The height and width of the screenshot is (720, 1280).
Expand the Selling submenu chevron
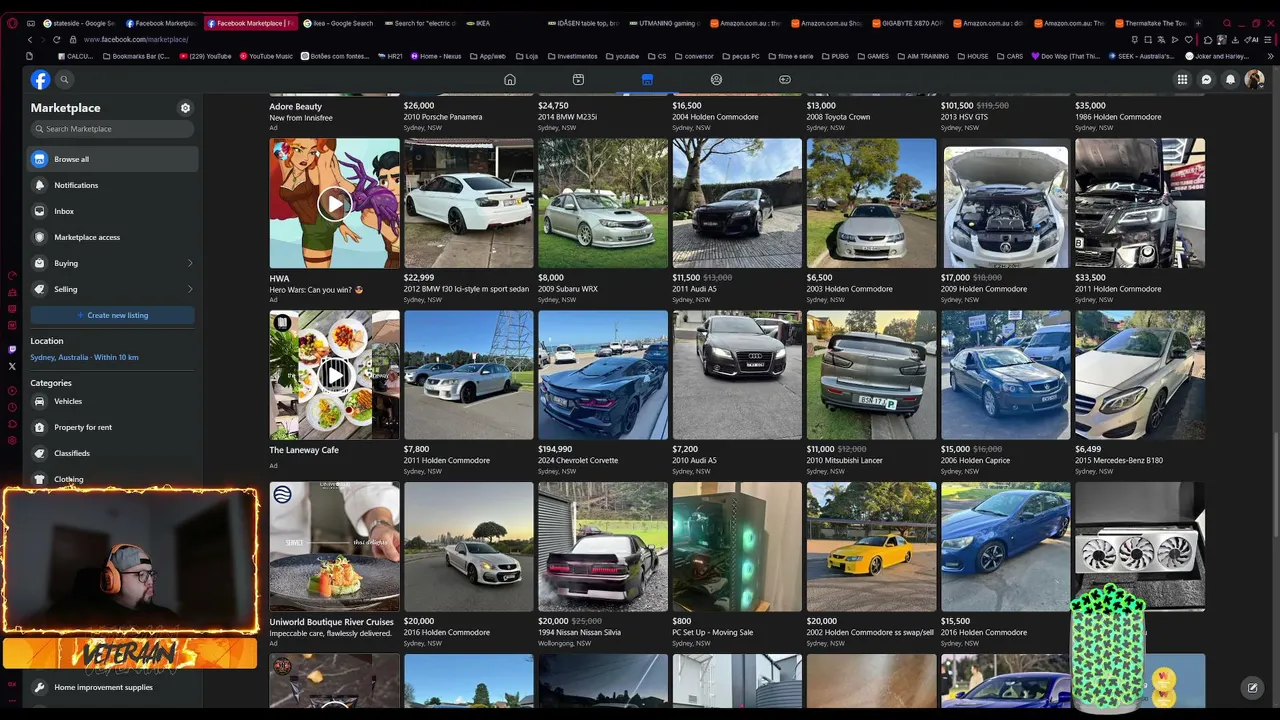tap(190, 289)
